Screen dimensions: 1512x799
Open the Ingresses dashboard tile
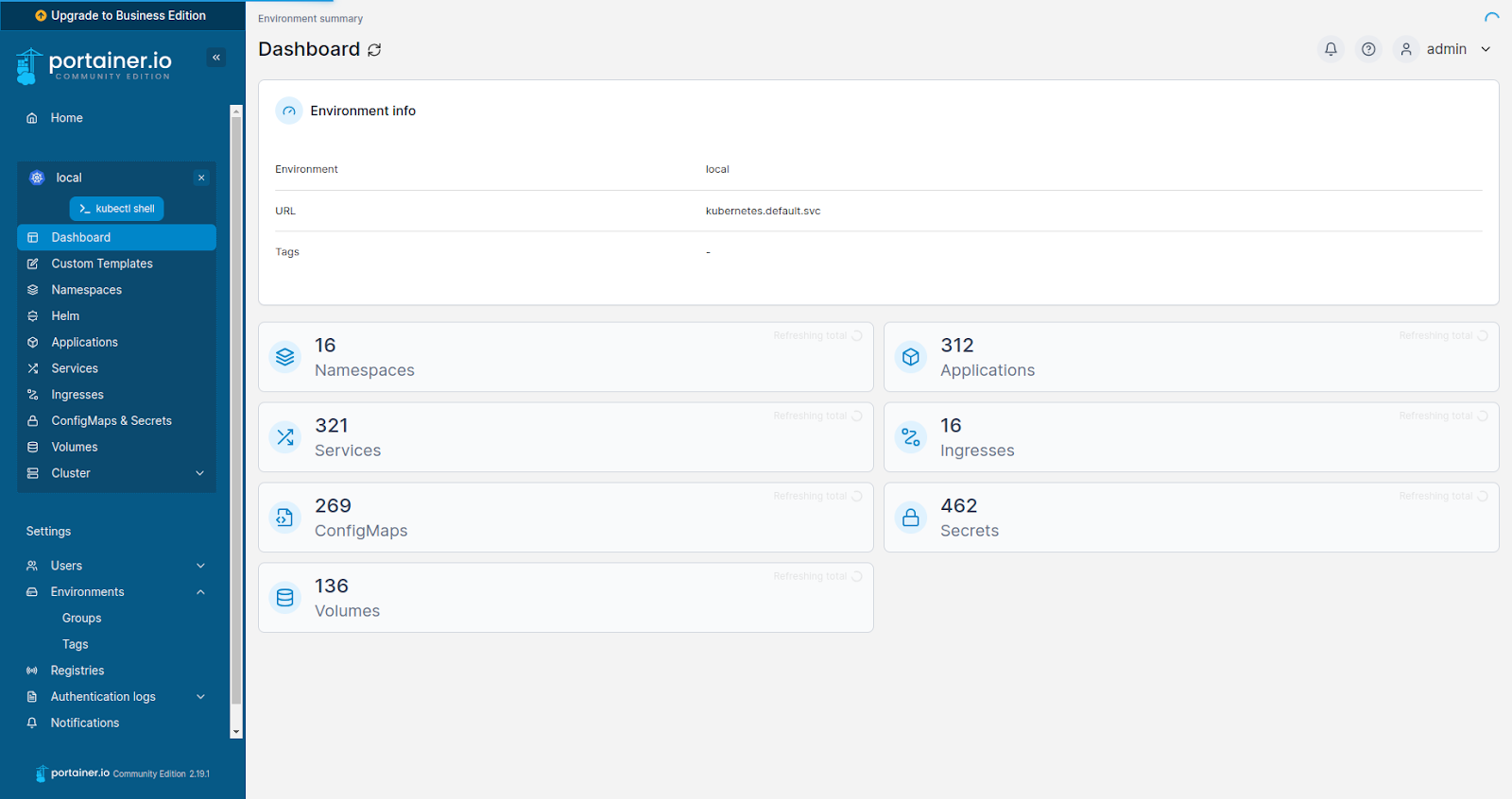click(1190, 437)
